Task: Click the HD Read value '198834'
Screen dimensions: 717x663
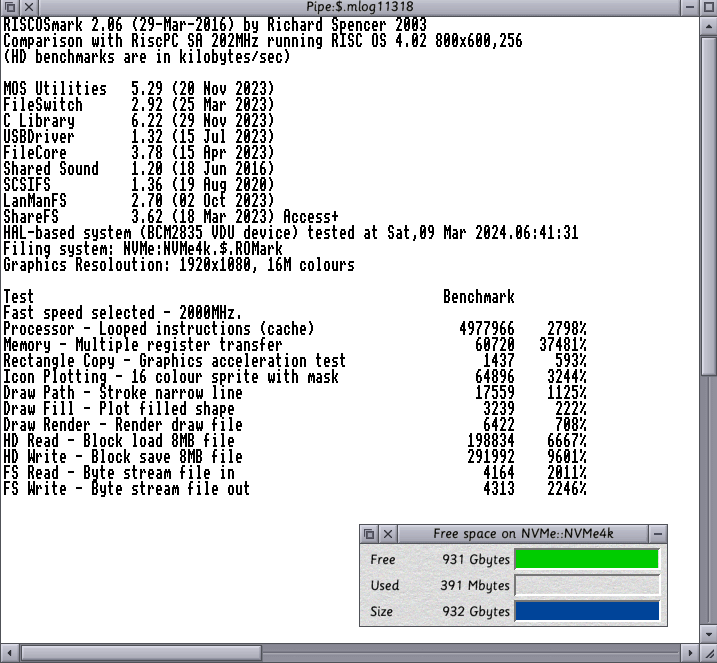Action: (491, 441)
